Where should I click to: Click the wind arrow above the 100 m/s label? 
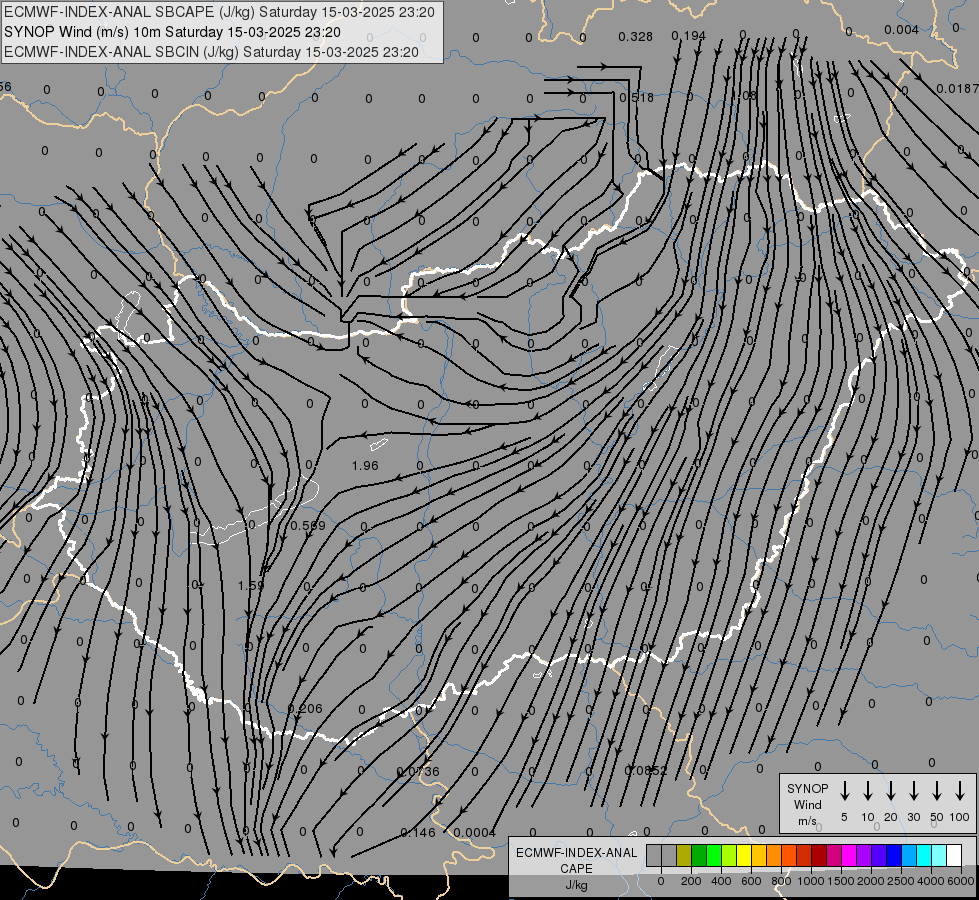[x=960, y=791]
